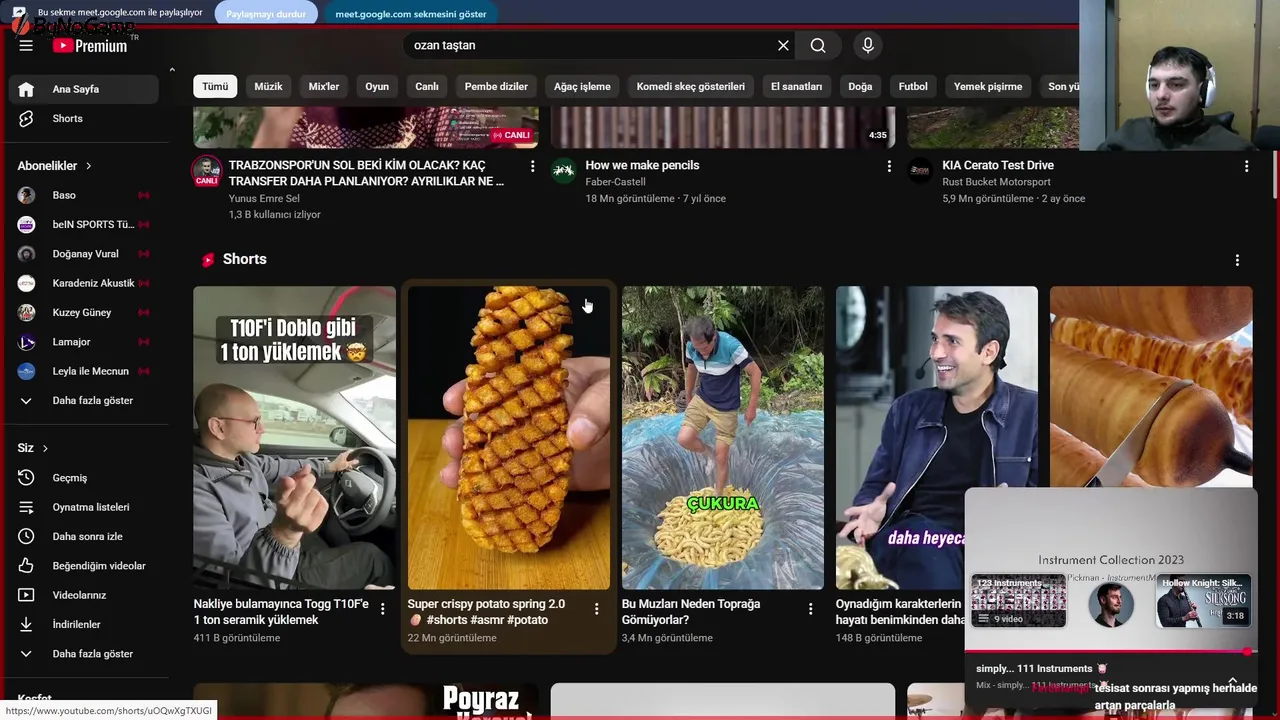Open İndirilenler downloads
The image size is (1280, 720).
[x=84, y=624]
